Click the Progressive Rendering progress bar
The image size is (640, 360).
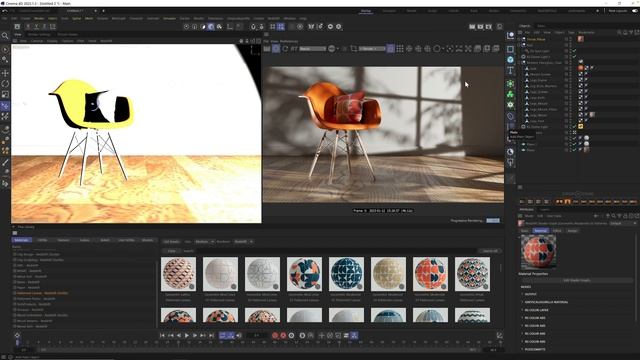pyautogui.click(x=493, y=220)
